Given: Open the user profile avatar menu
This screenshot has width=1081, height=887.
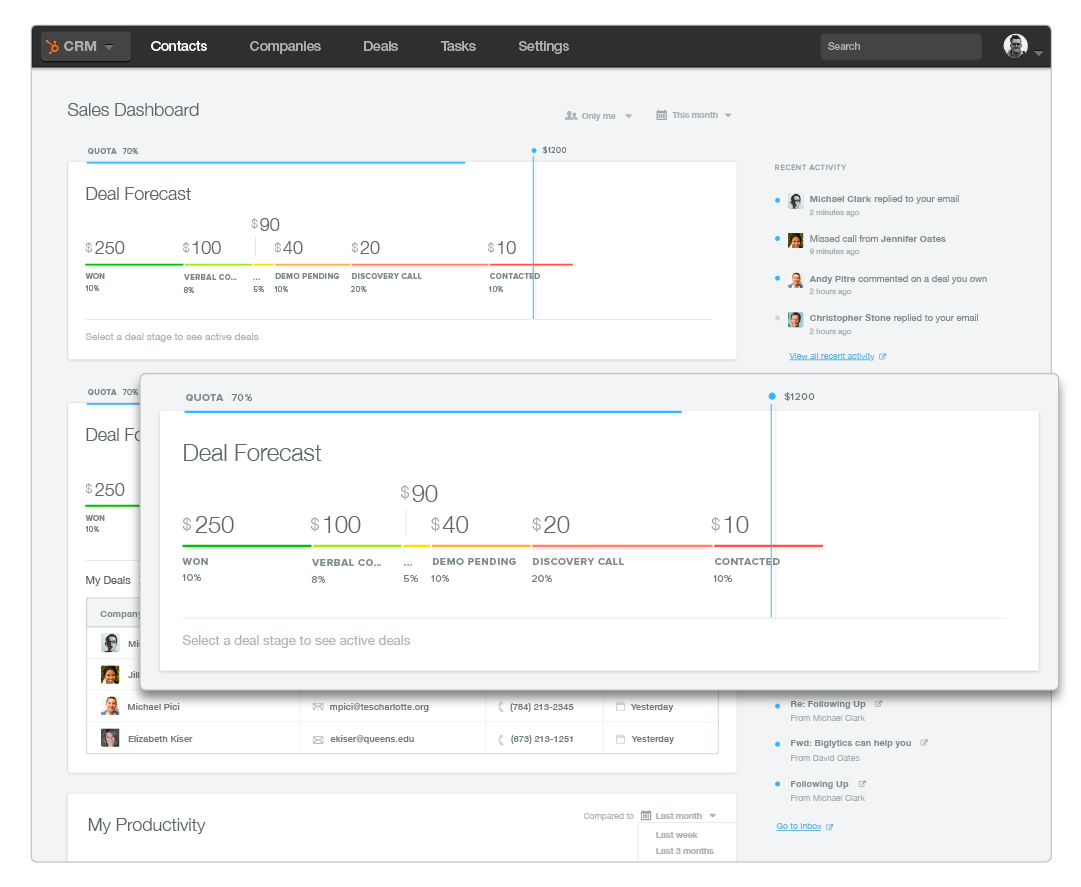Looking at the screenshot, I should point(1015,46).
